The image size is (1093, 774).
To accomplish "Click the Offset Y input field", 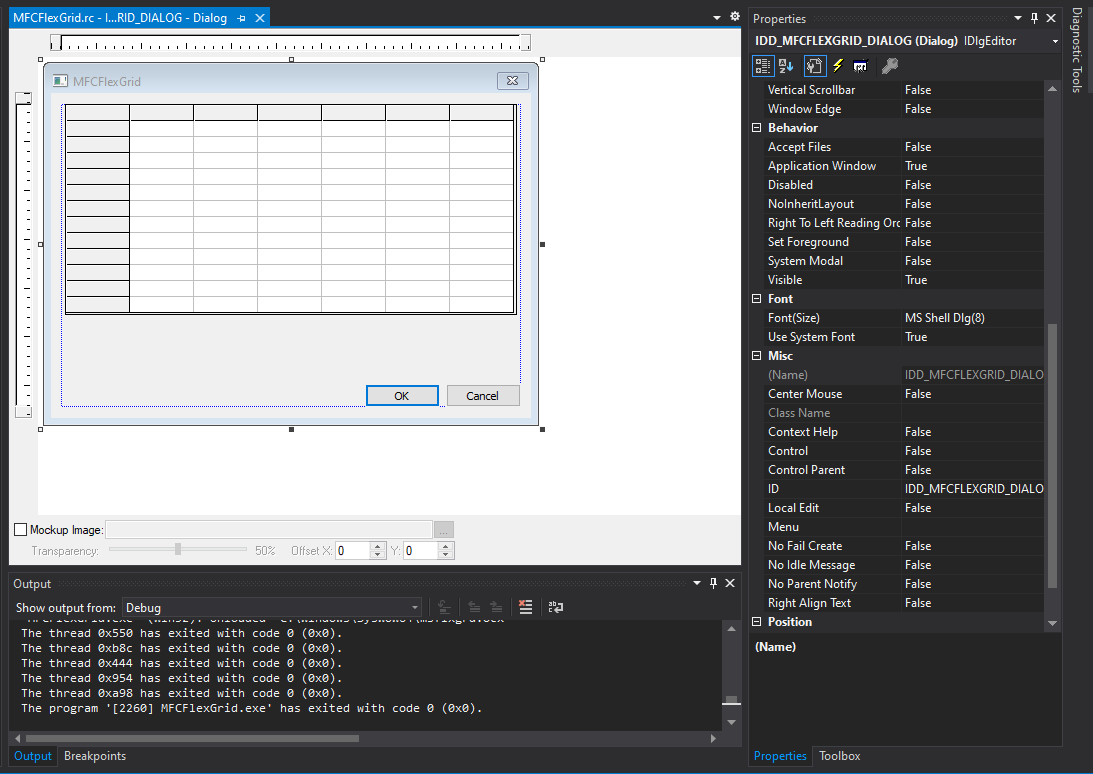I will (420, 551).
